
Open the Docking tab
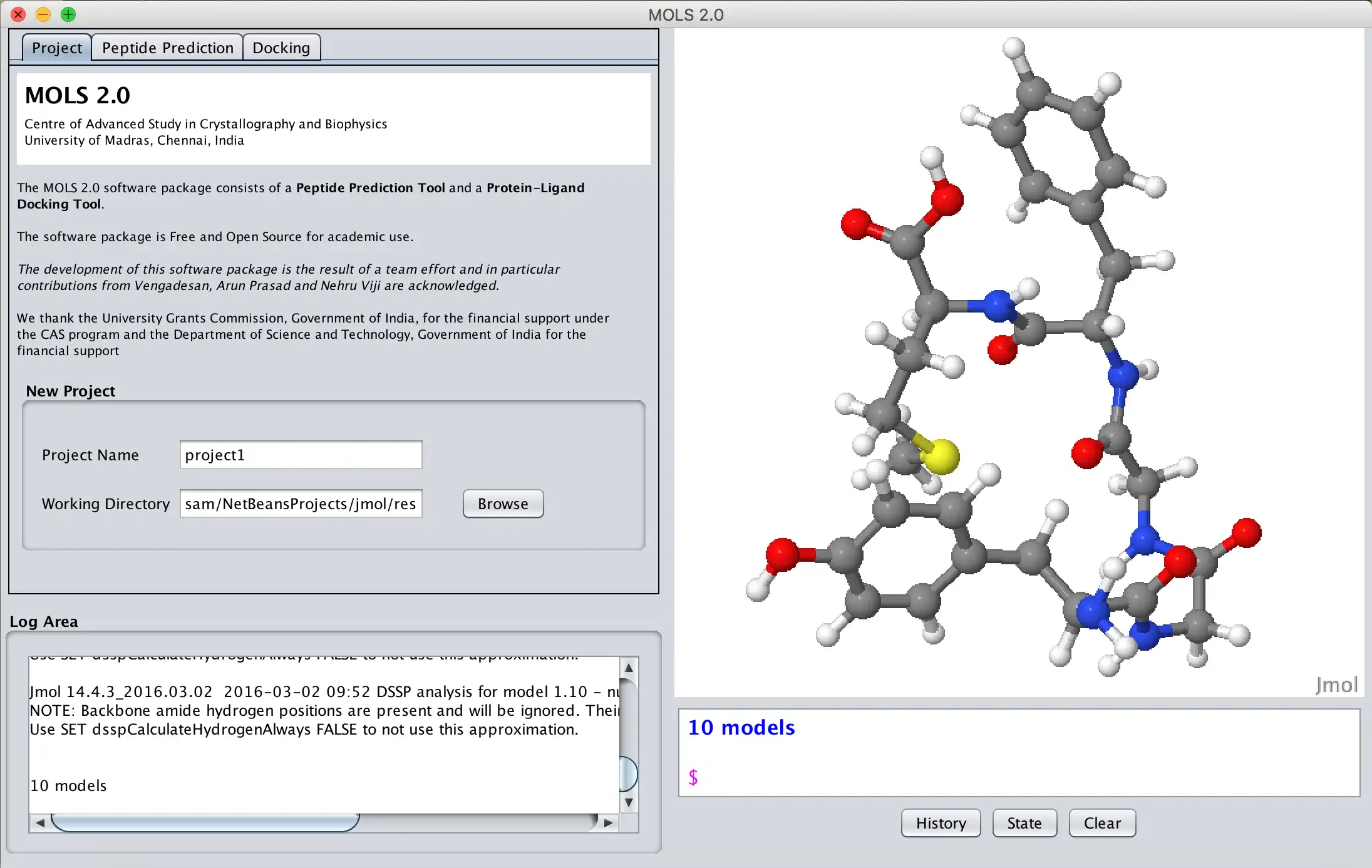tap(281, 48)
